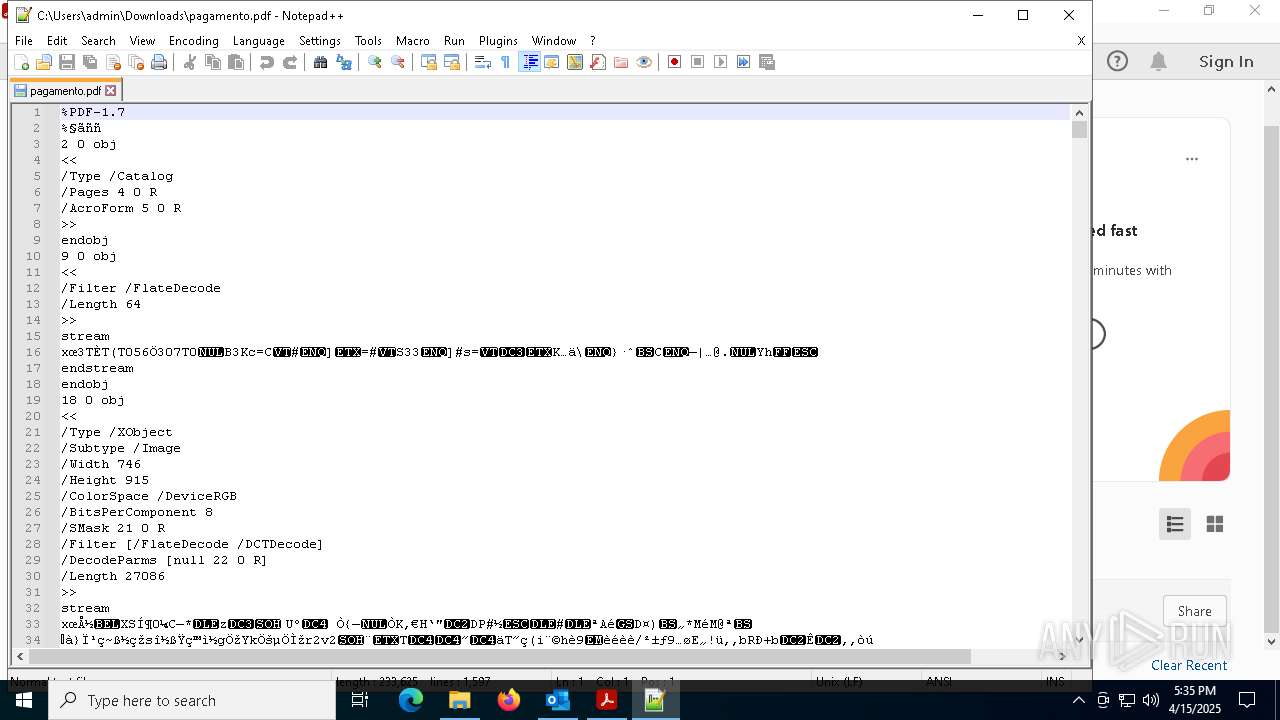Viewport: 1280px width, 720px height.
Task: Open the File menu
Action: click(24, 41)
